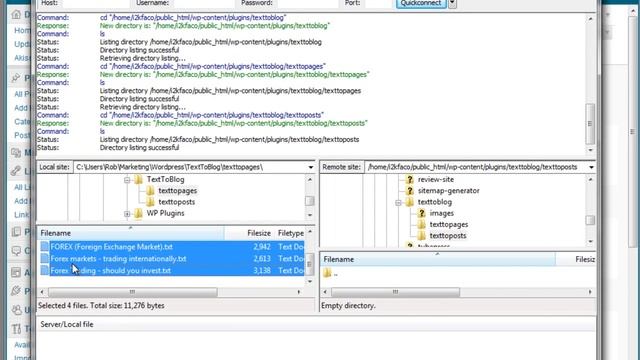Sort local files by Filesize column header
The height and width of the screenshot is (360, 640).
click(249, 233)
